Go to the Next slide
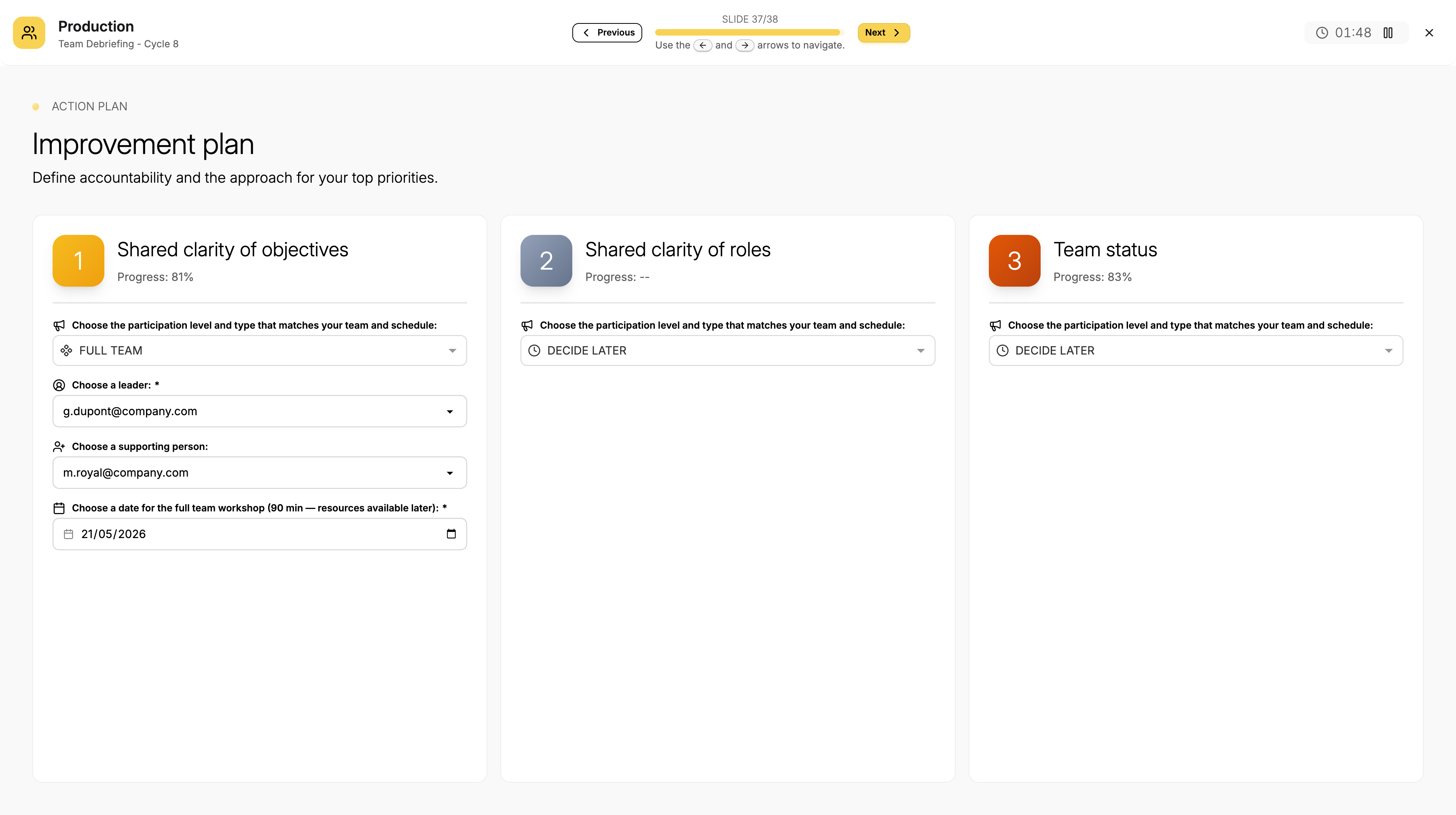Image resolution: width=1456 pixels, height=815 pixels. (883, 33)
